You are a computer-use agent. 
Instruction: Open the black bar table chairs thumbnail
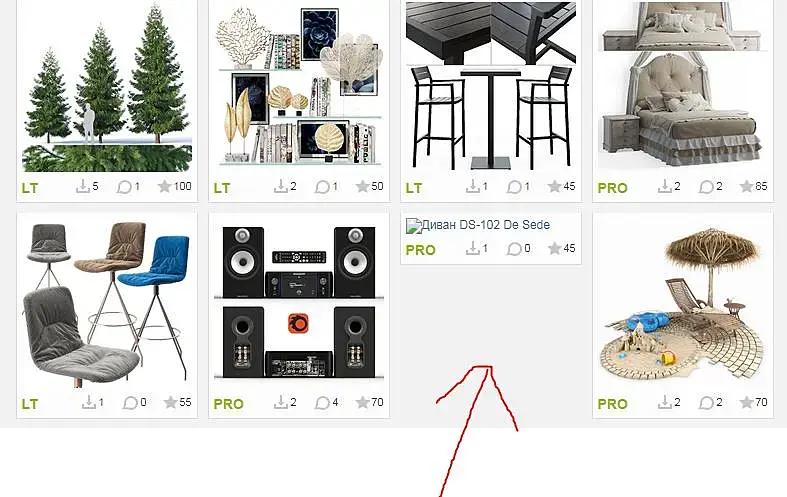pyautogui.click(x=491, y=86)
